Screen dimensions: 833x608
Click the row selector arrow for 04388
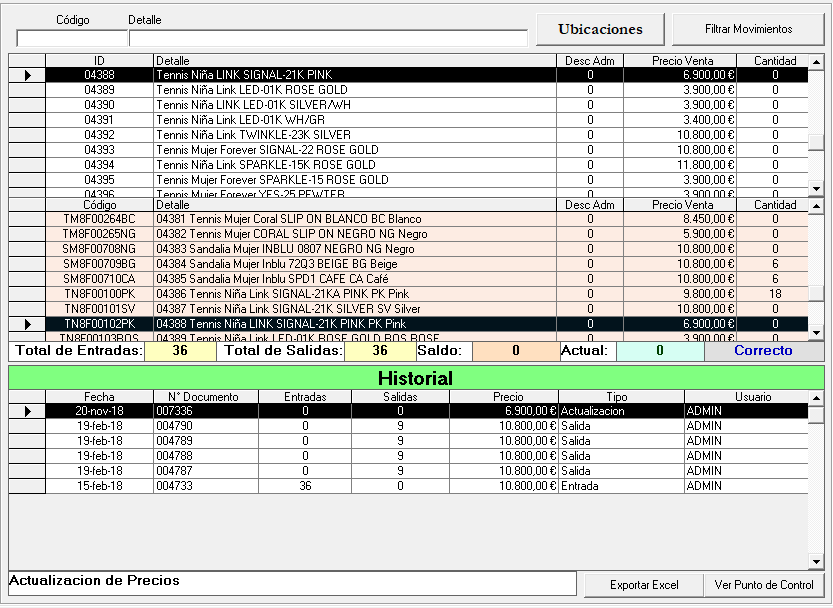[x=27, y=75]
